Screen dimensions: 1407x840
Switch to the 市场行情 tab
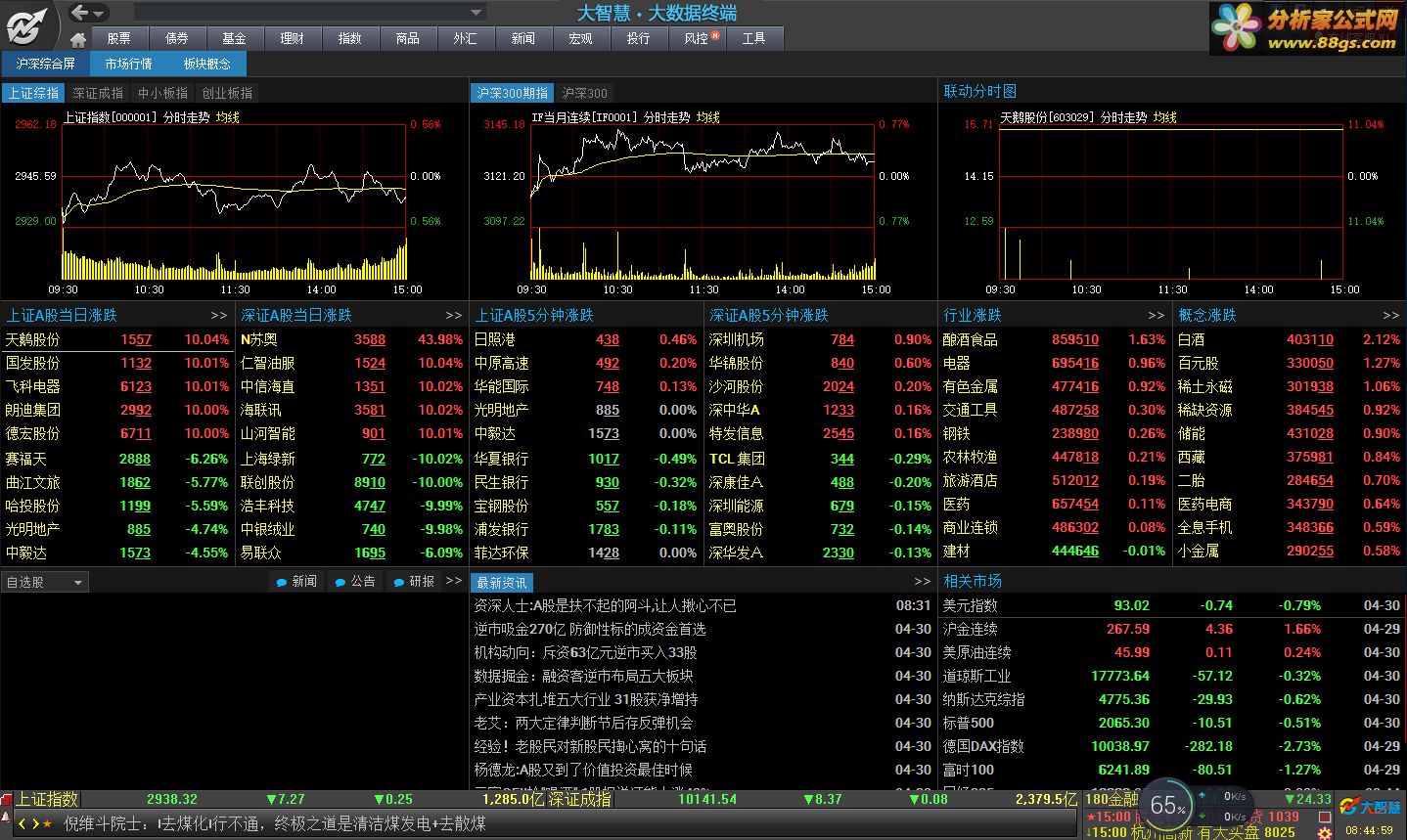coord(128,64)
